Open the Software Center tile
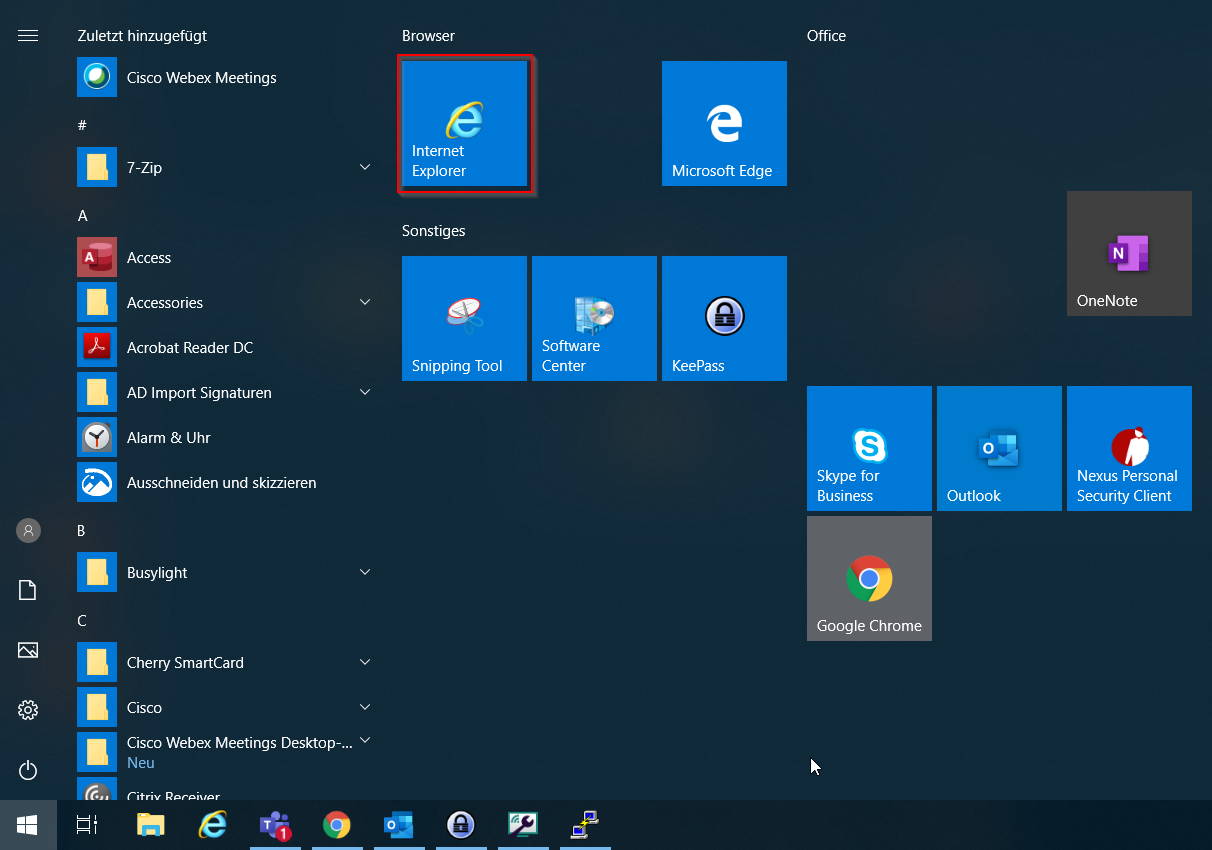 594,318
